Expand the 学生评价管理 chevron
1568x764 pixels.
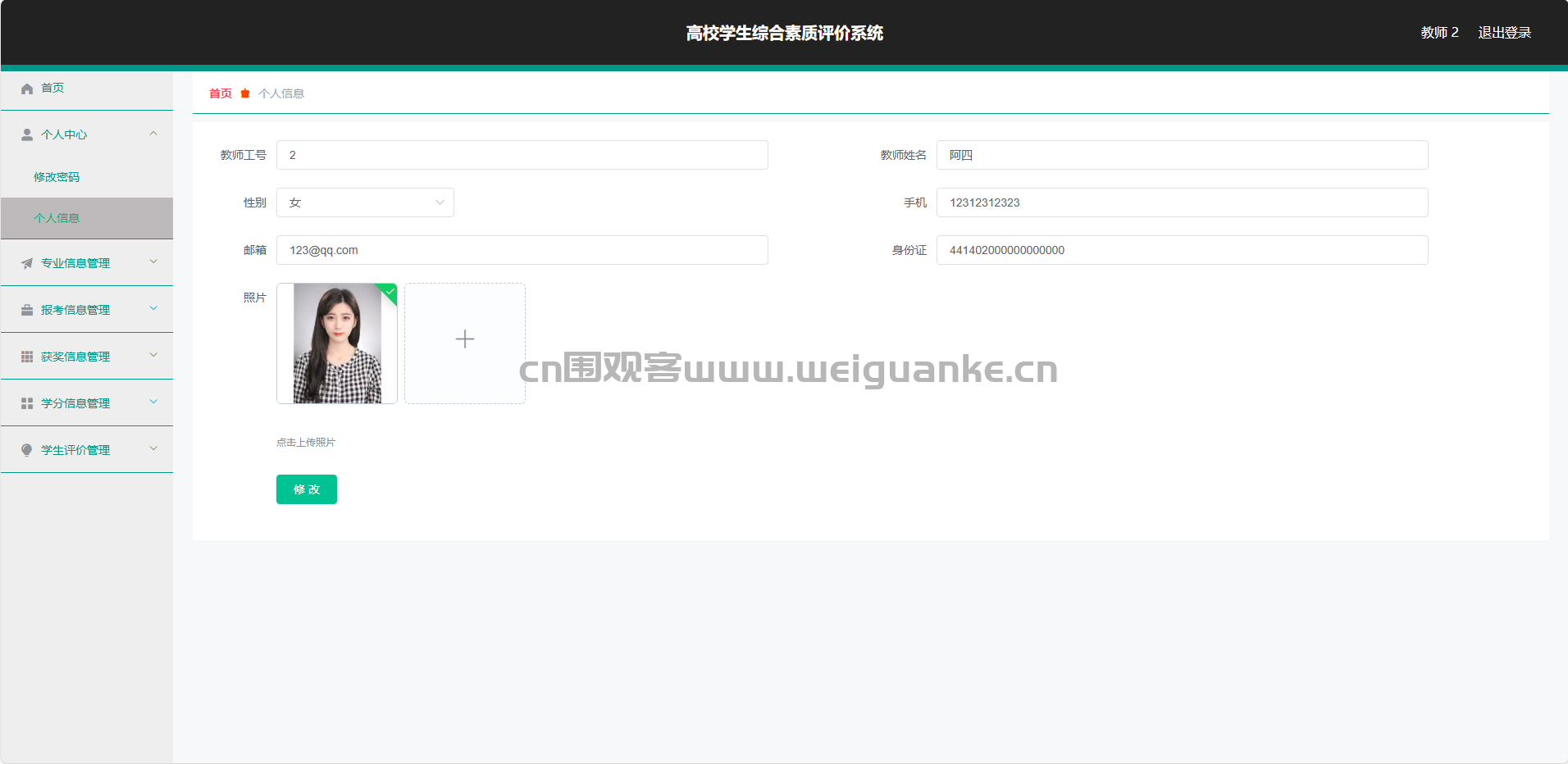click(153, 449)
